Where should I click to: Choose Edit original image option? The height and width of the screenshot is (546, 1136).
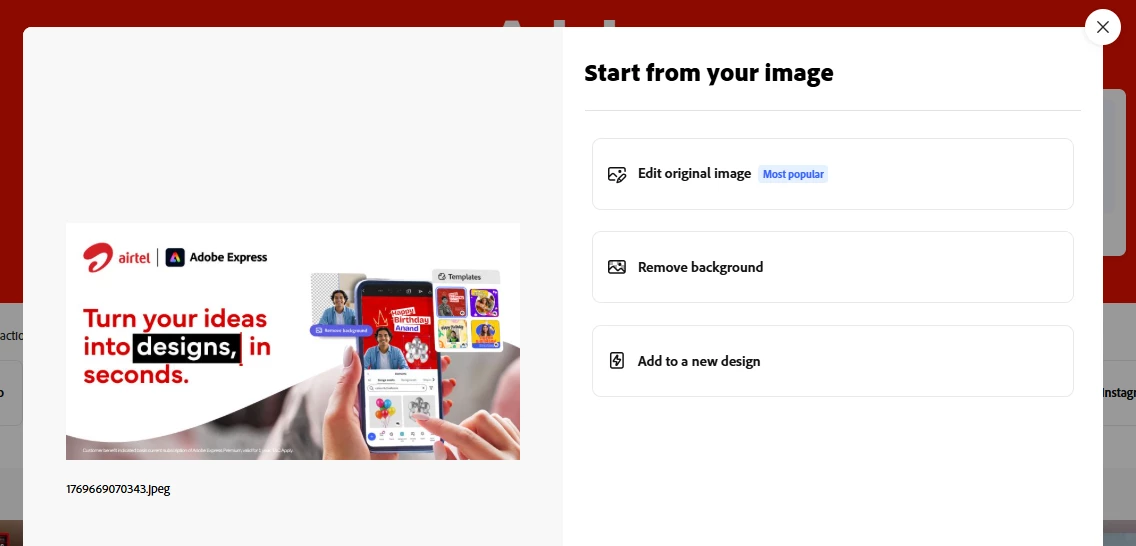coord(832,174)
